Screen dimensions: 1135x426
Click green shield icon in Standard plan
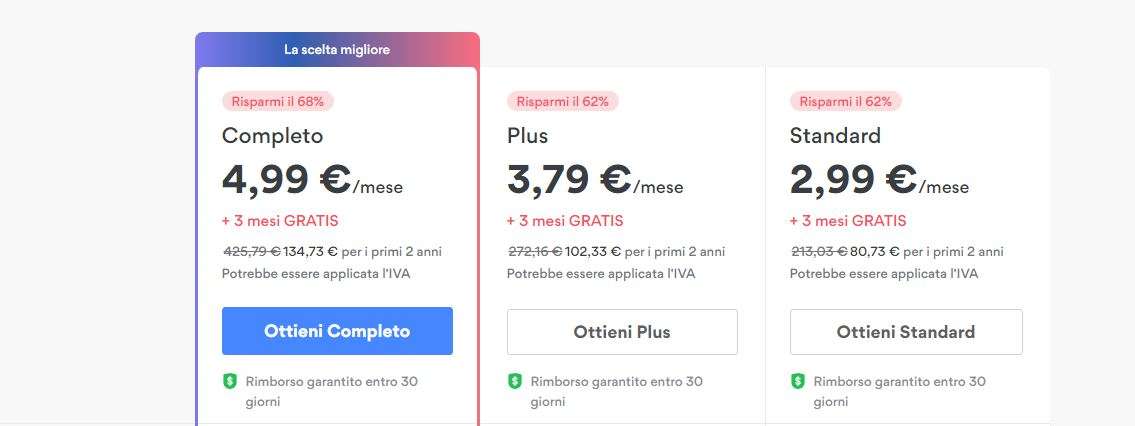click(798, 381)
